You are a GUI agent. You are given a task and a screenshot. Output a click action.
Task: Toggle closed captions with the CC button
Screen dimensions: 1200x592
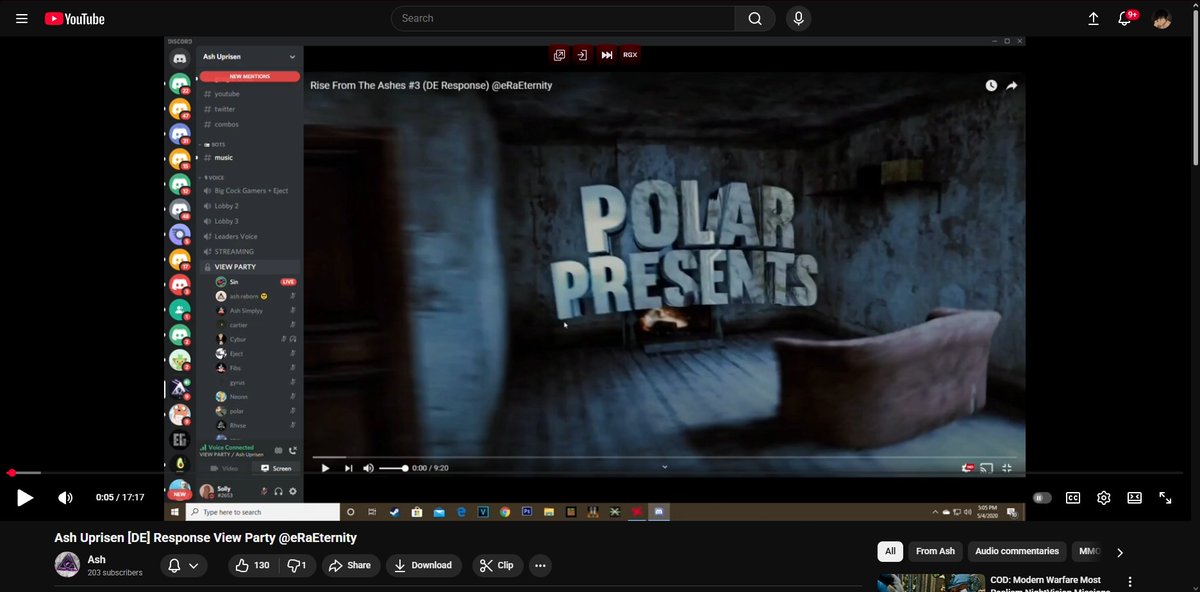click(x=1073, y=497)
